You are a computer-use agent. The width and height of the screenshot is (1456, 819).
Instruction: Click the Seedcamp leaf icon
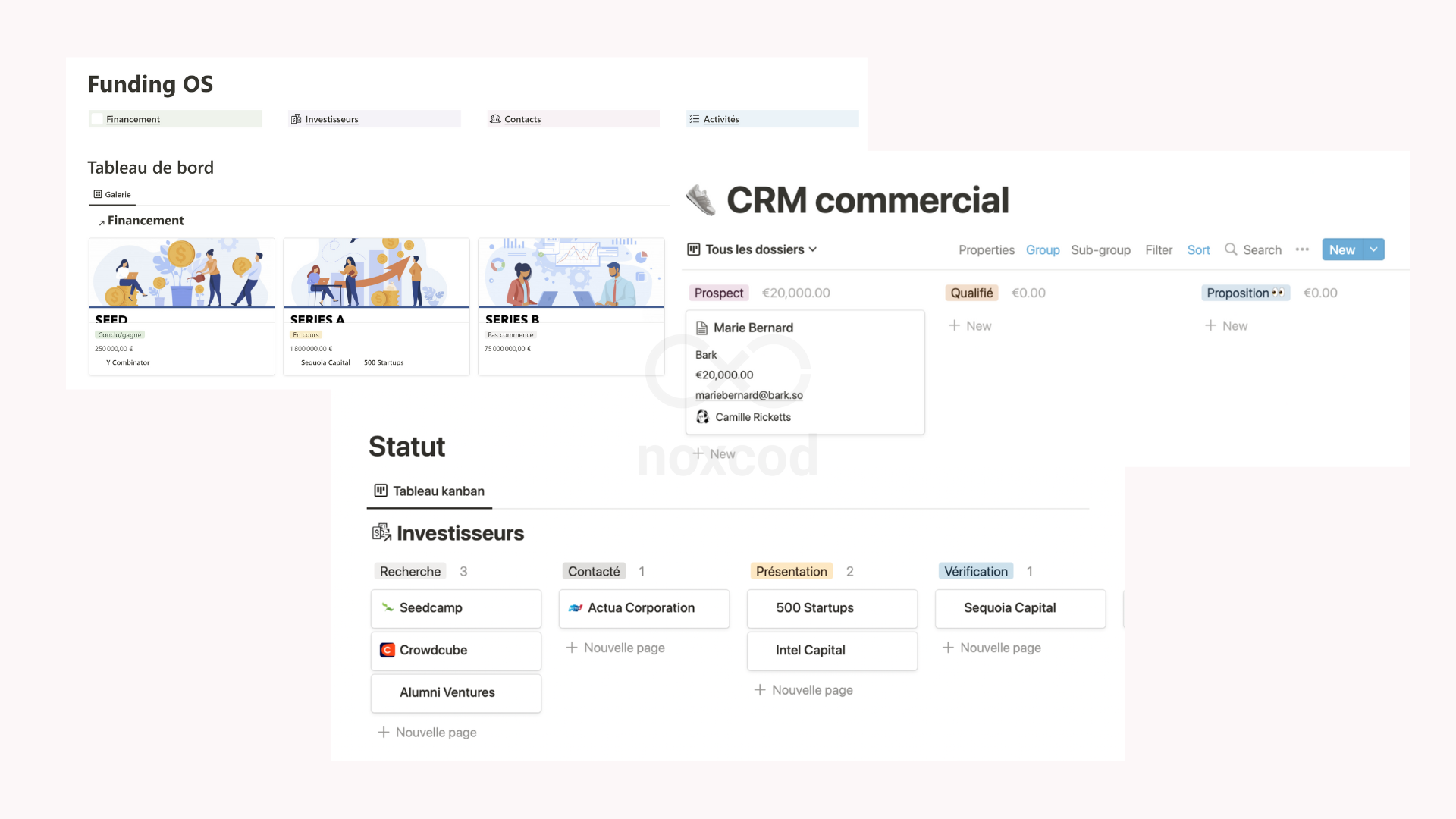click(x=388, y=607)
